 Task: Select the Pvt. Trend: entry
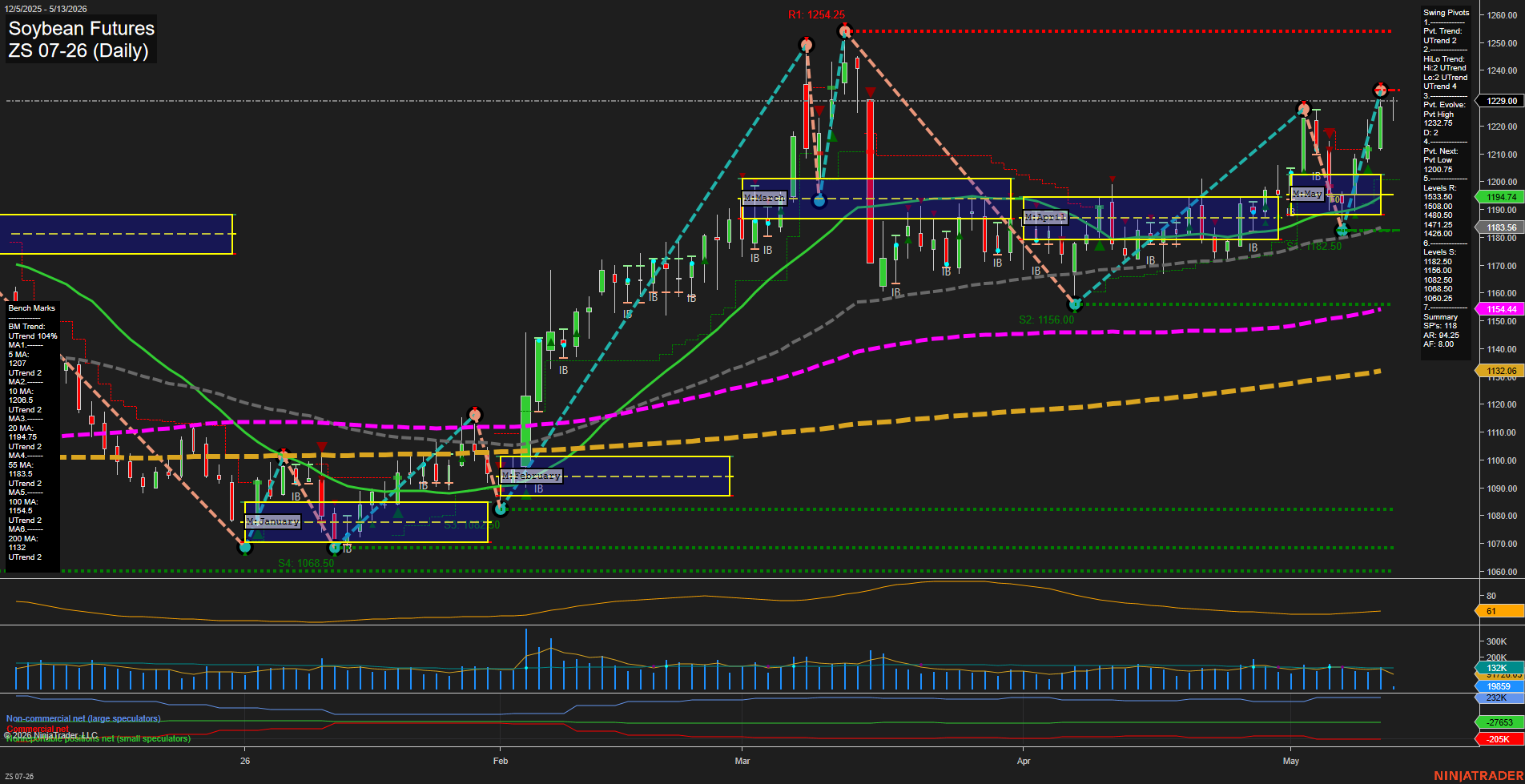pyautogui.click(x=1443, y=31)
